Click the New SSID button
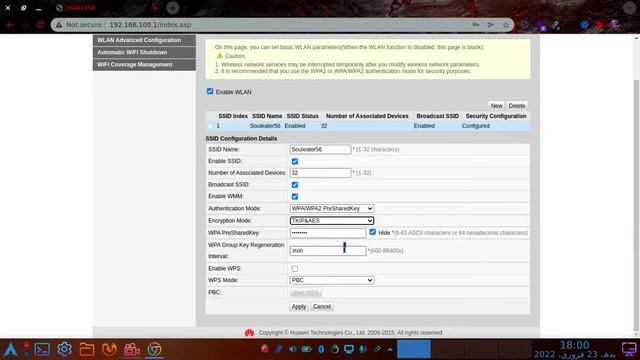 [496, 106]
